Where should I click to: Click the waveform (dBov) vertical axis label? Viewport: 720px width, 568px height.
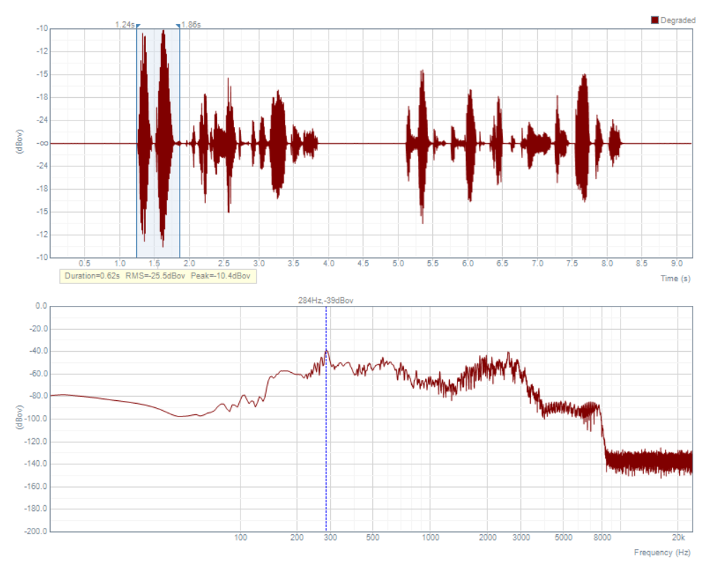tap(20, 143)
